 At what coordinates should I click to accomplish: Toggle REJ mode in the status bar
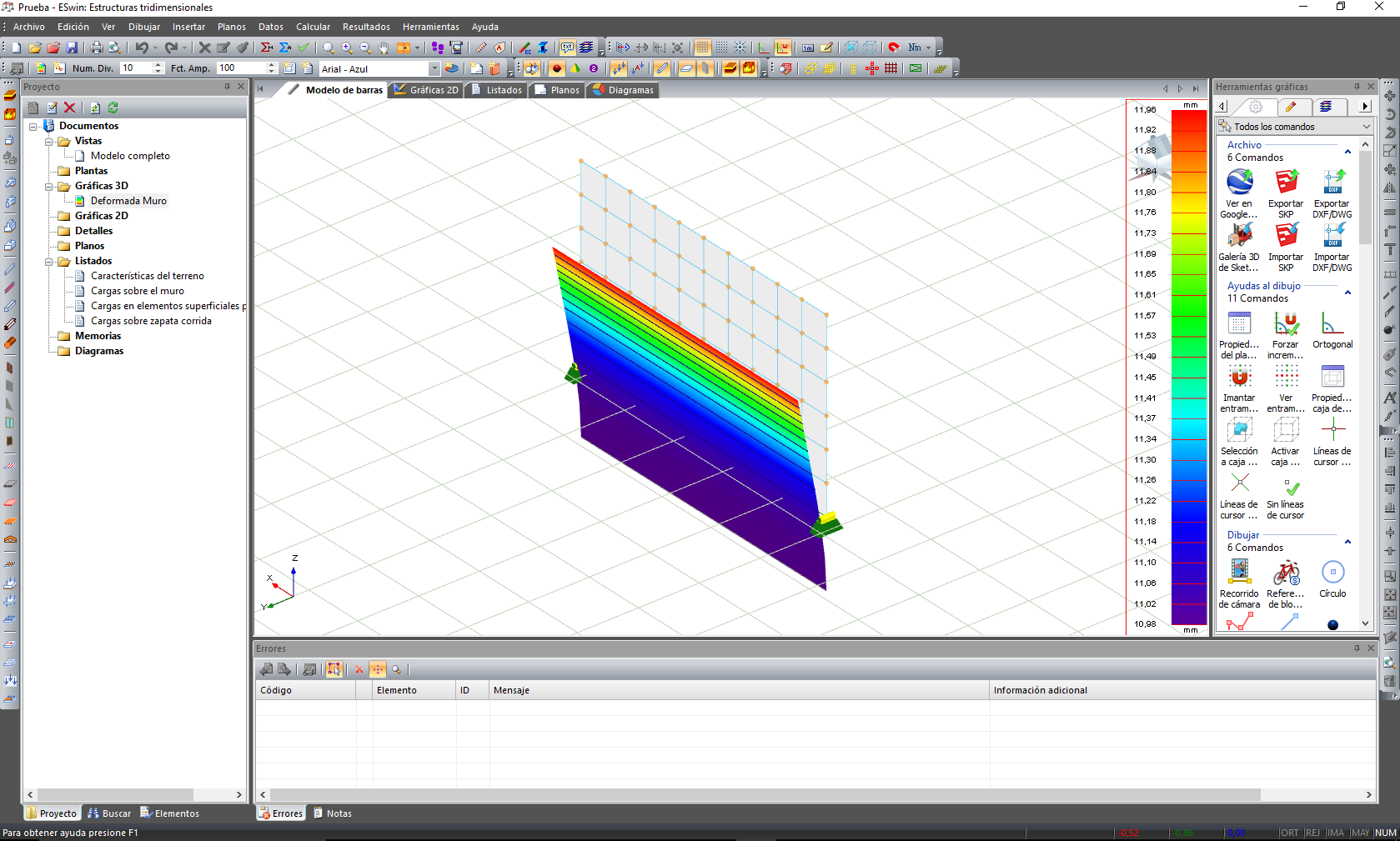pyautogui.click(x=1312, y=833)
